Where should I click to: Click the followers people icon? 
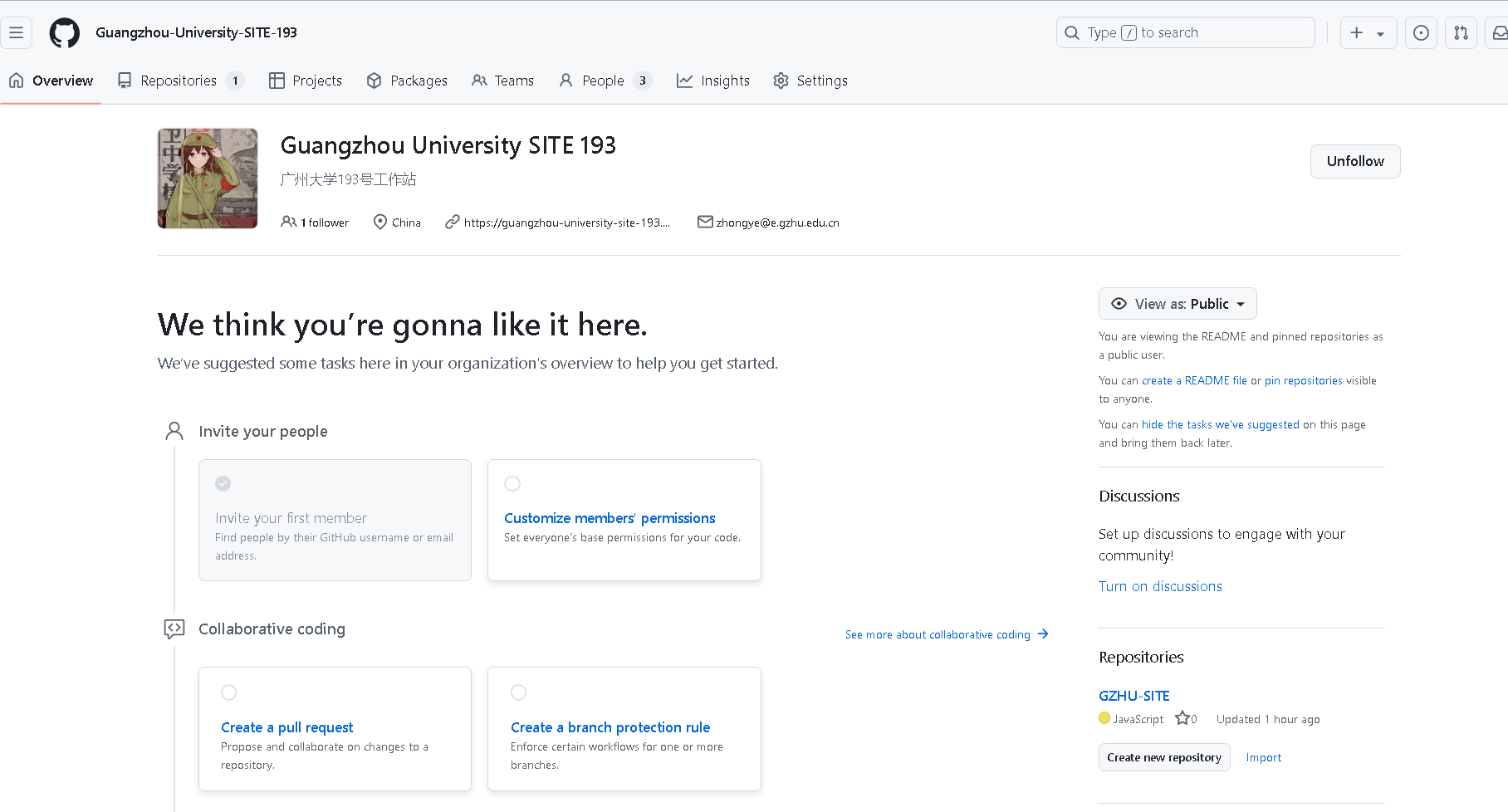click(x=288, y=222)
